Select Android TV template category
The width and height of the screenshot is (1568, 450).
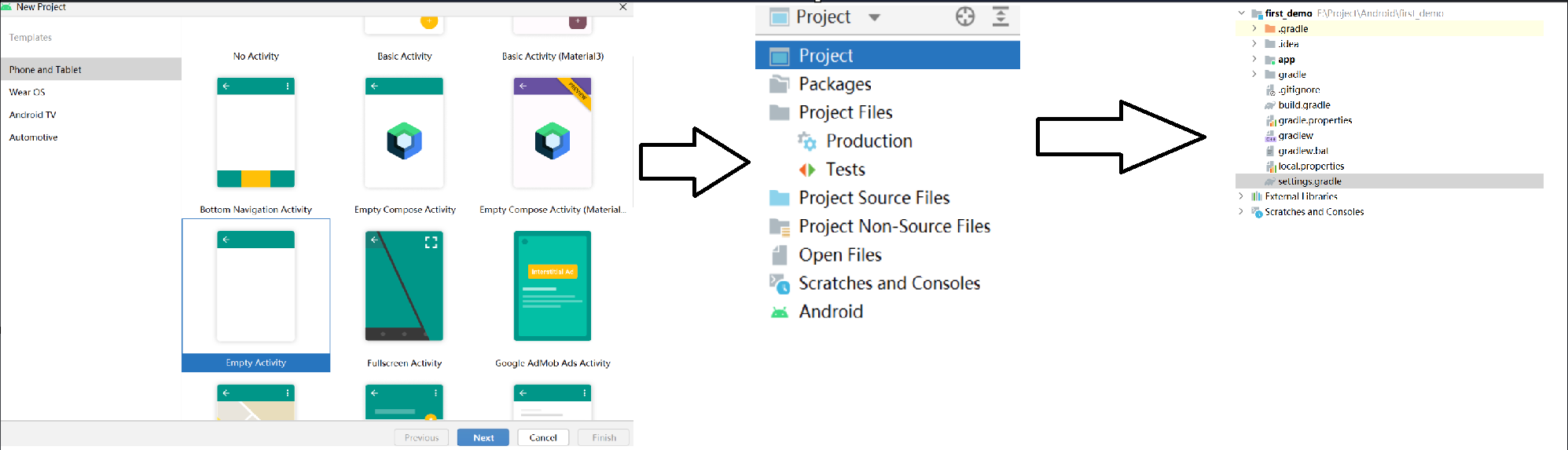(33, 115)
